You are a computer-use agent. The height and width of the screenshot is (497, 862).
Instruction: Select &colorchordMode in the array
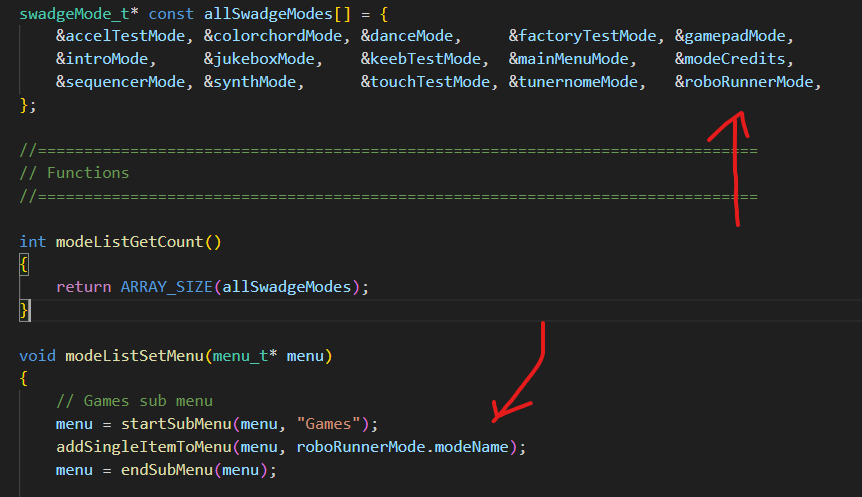(273, 36)
